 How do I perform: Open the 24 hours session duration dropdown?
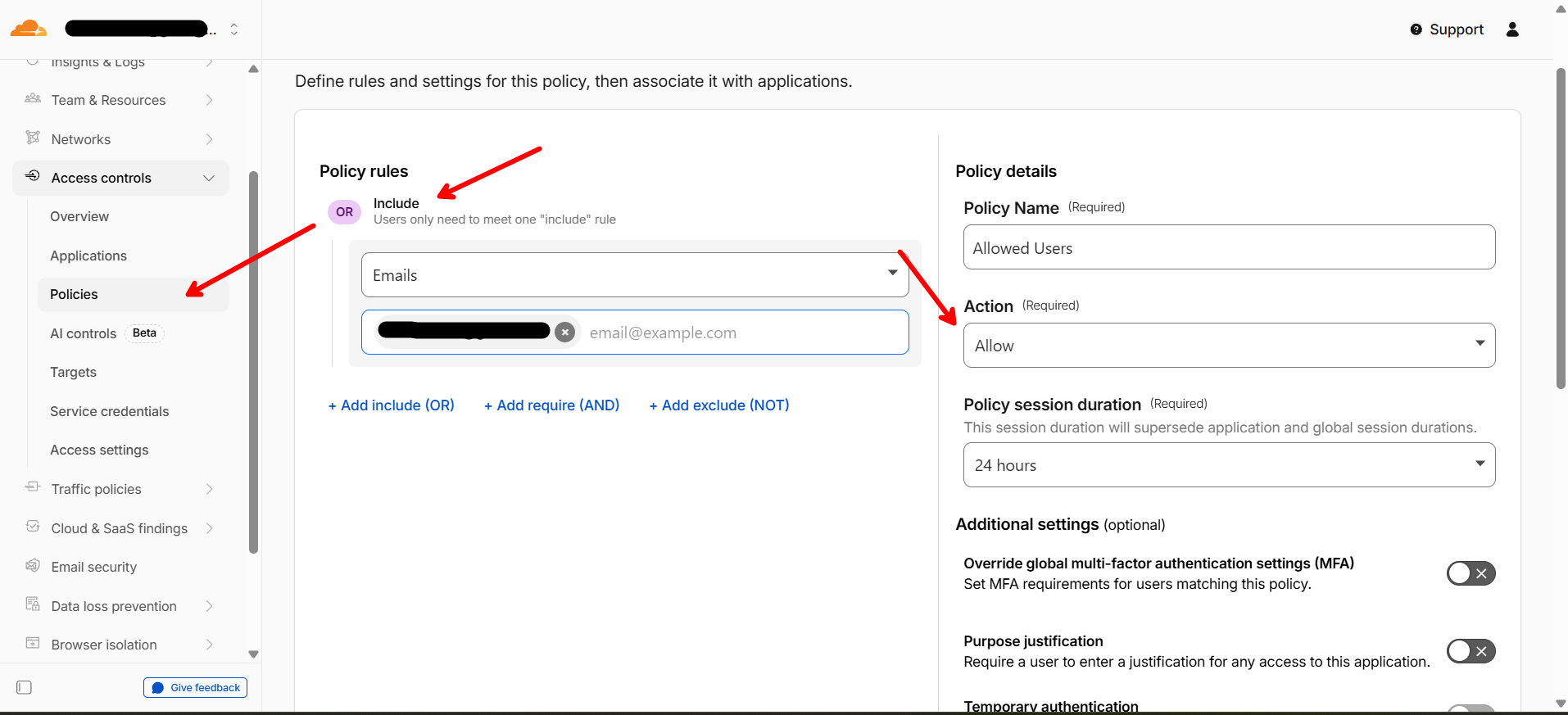point(1229,464)
